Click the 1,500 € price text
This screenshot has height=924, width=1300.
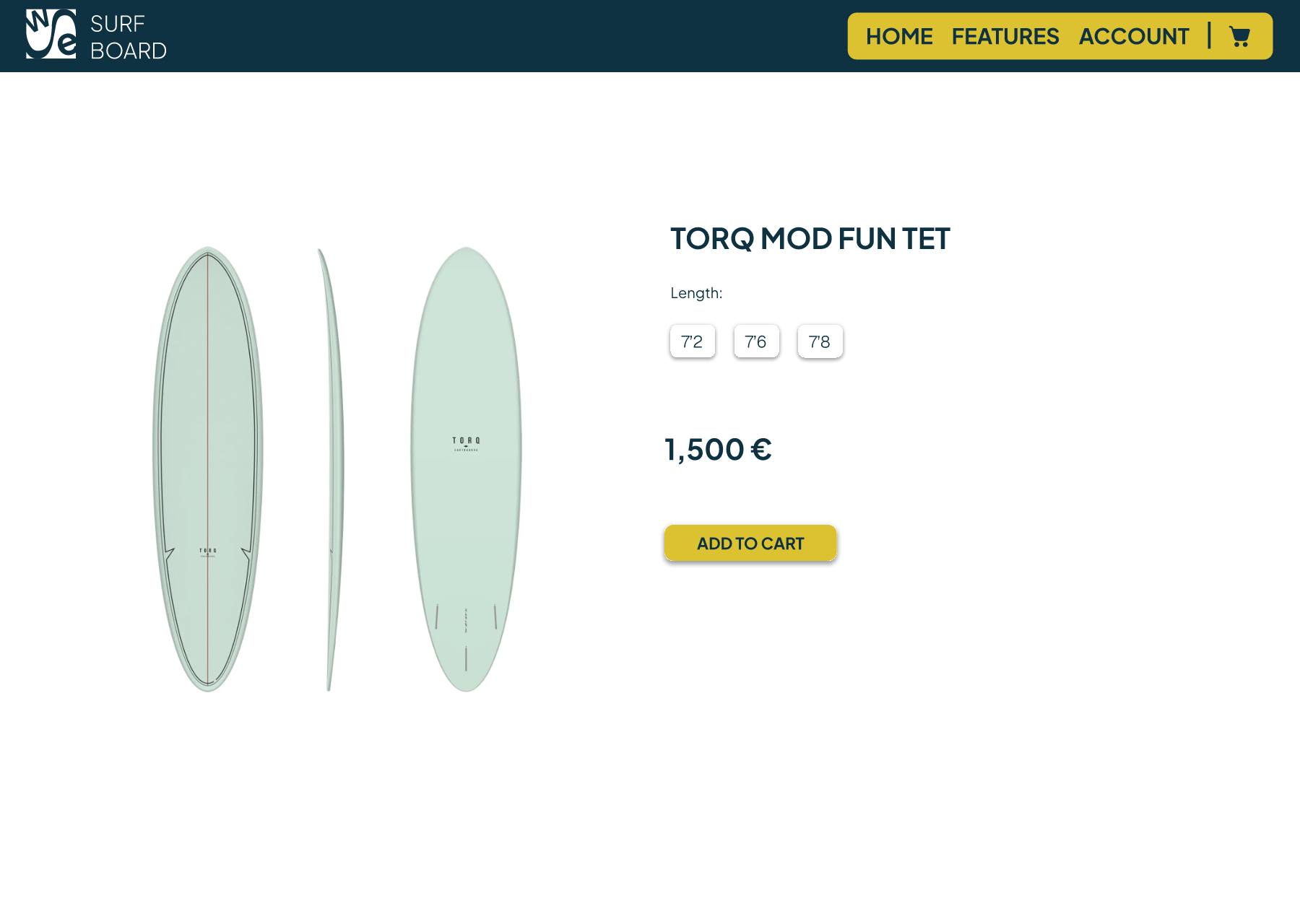tap(718, 449)
